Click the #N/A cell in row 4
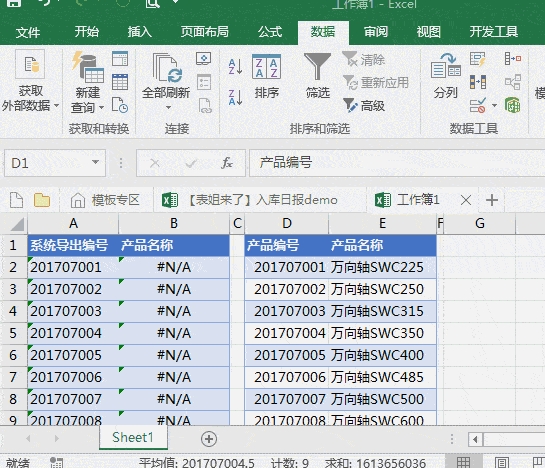The image size is (545, 468). coord(174,311)
